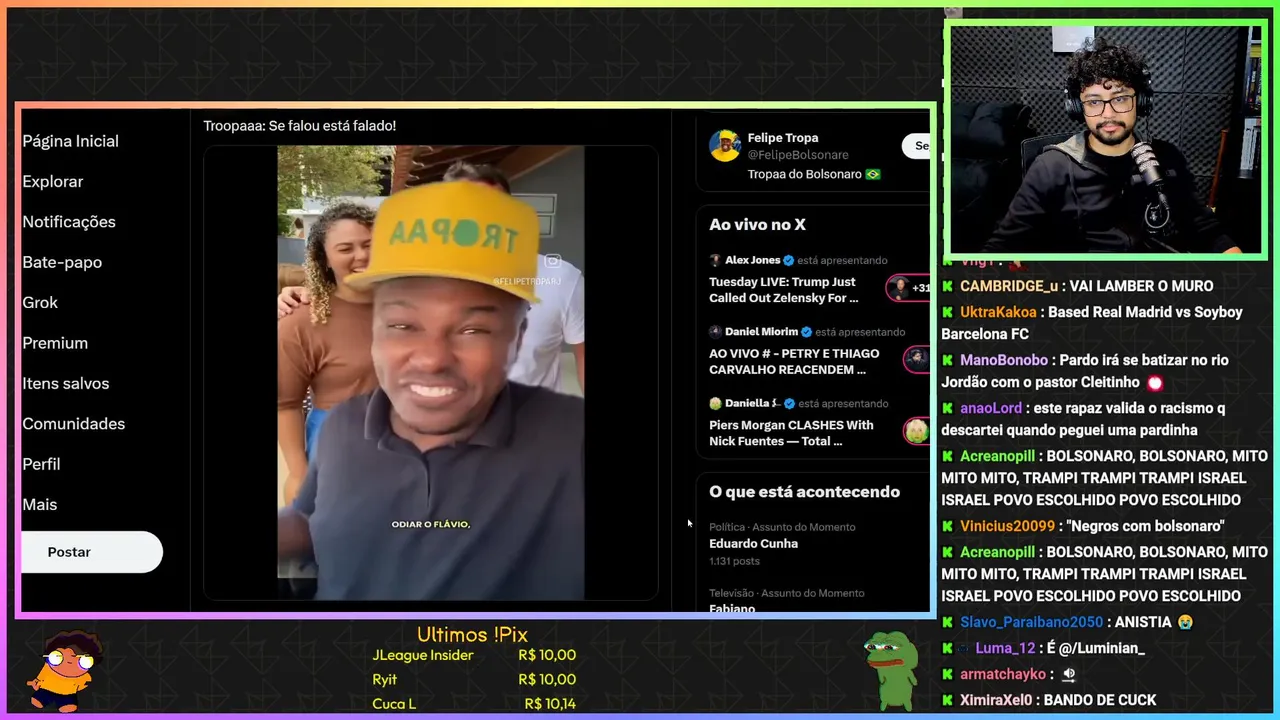The height and width of the screenshot is (720, 1280).
Task: Click the instagram watermark icon on video
Action: (x=553, y=261)
